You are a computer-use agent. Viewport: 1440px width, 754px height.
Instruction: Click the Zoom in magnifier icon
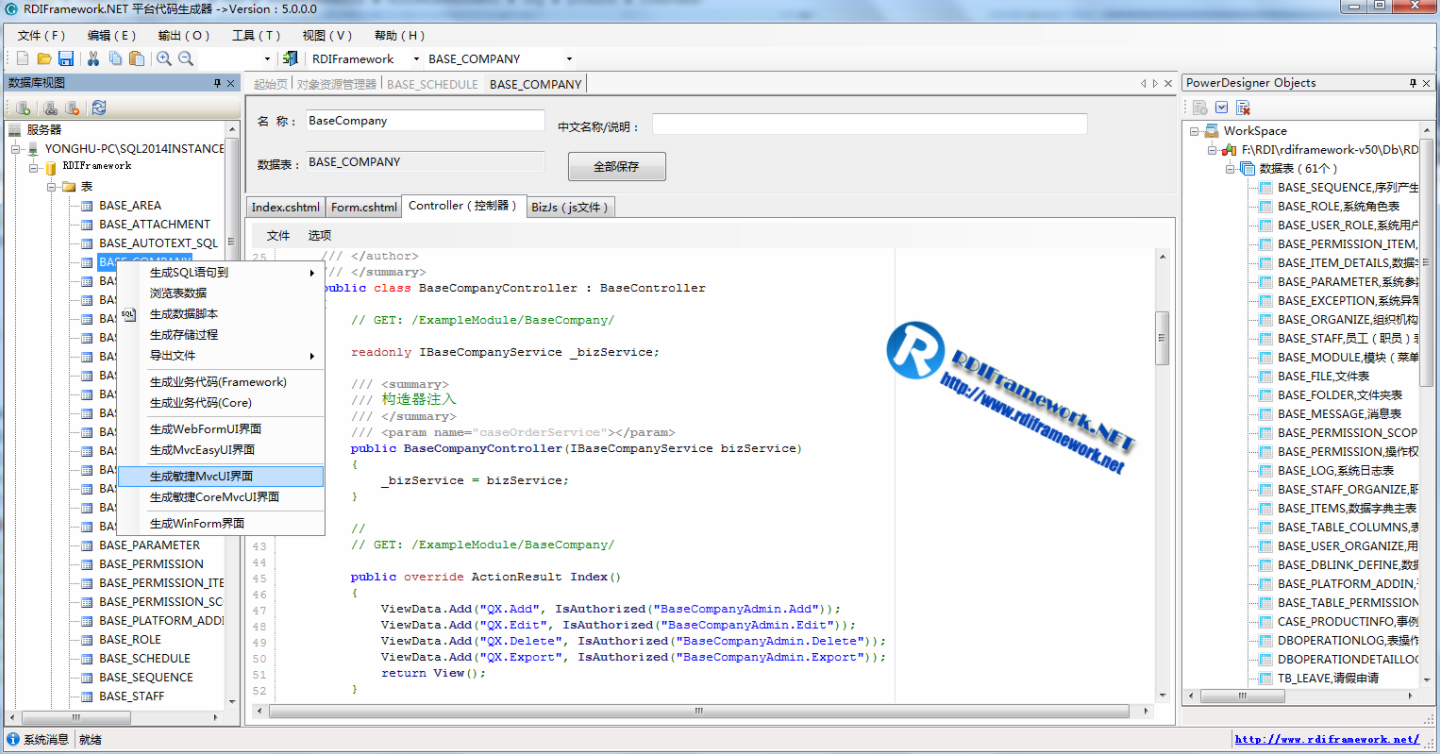tap(164, 59)
